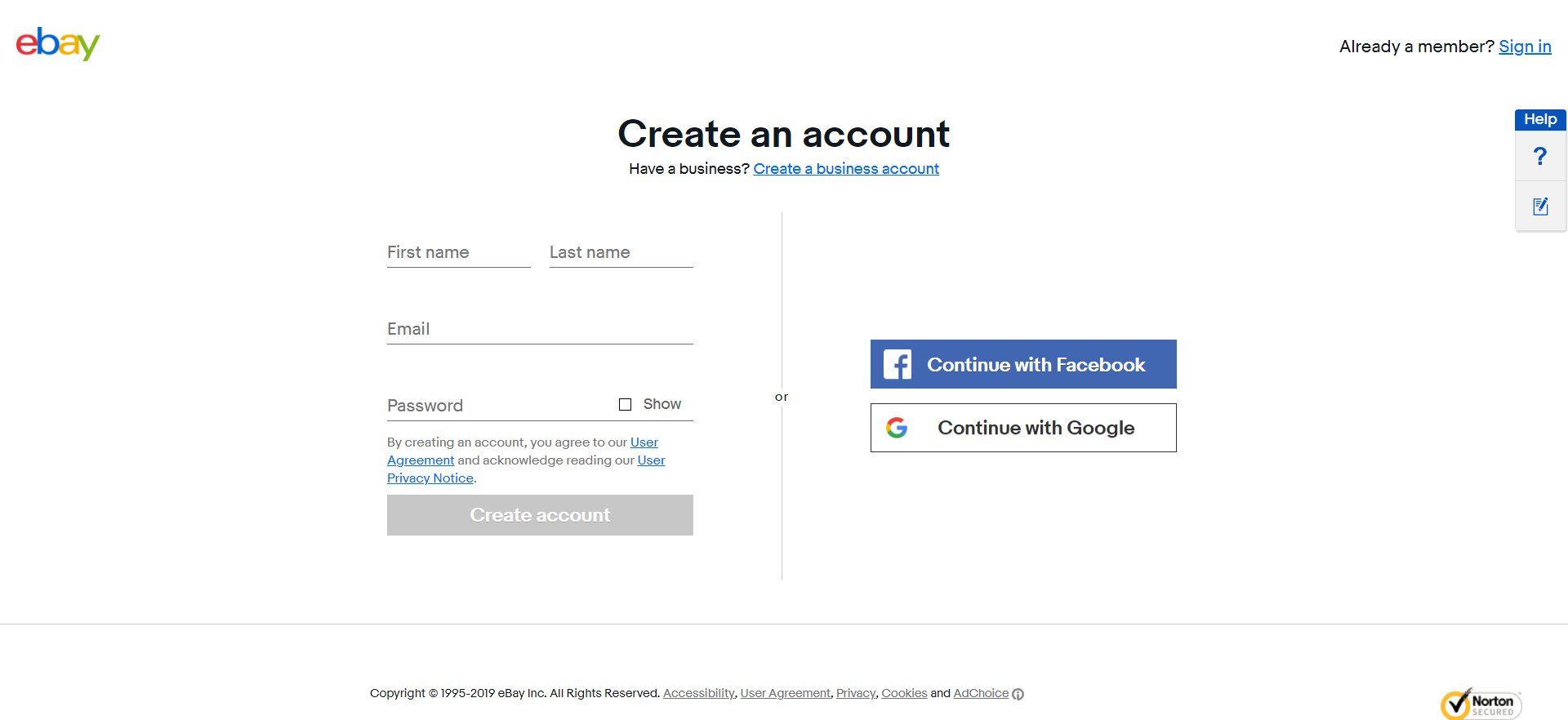
Task: Click the AdChoice info icon
Action: pyautogui.click(x=1018, y=694)
